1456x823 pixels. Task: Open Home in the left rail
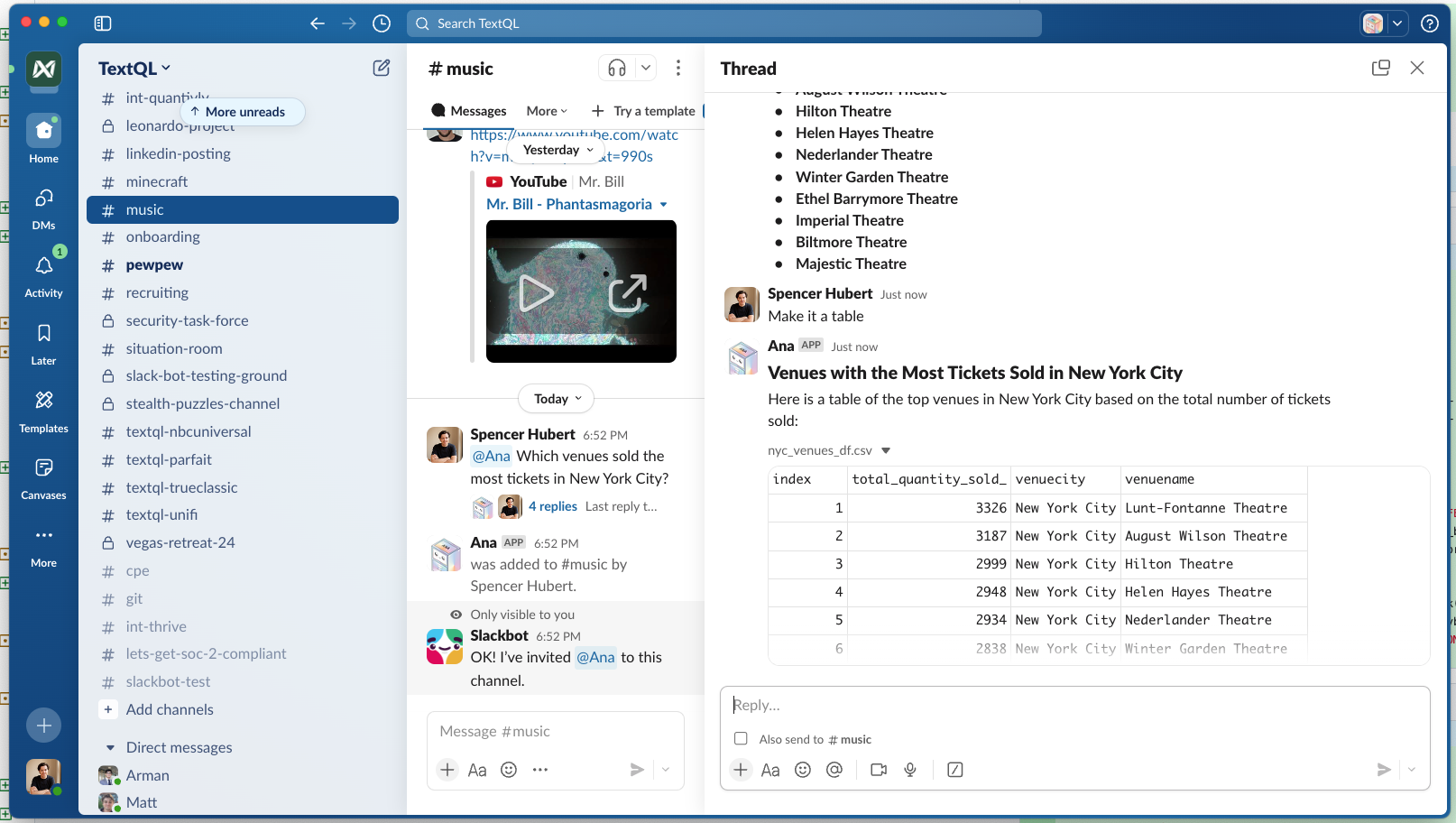43,139
